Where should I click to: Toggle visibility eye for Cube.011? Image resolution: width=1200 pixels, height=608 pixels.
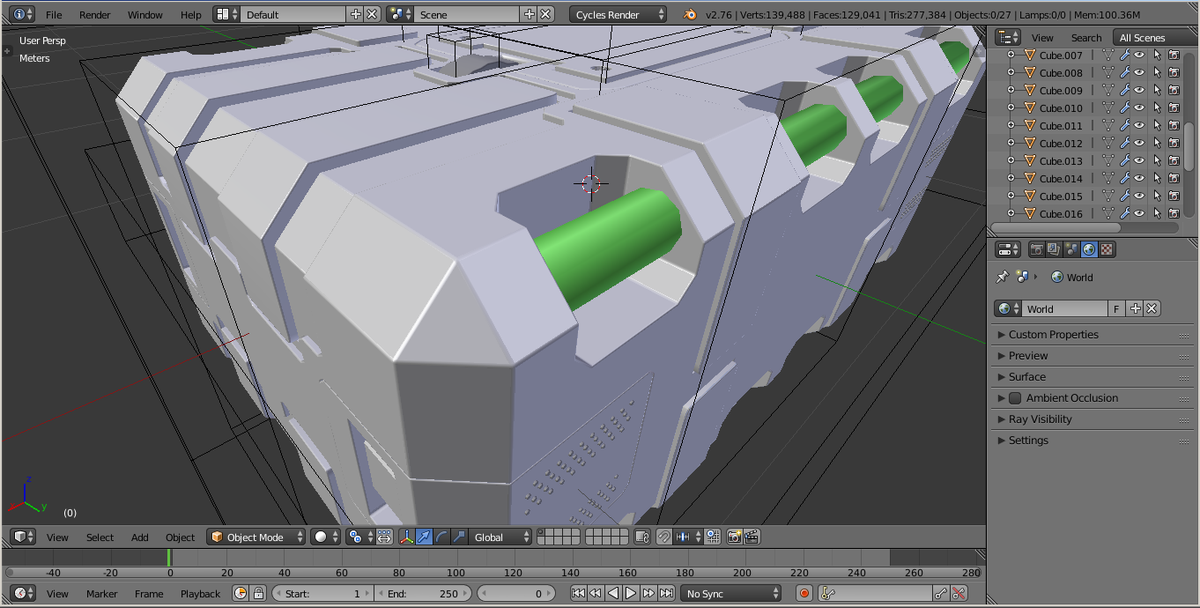pyautogui.click(x=1139, y=125)
